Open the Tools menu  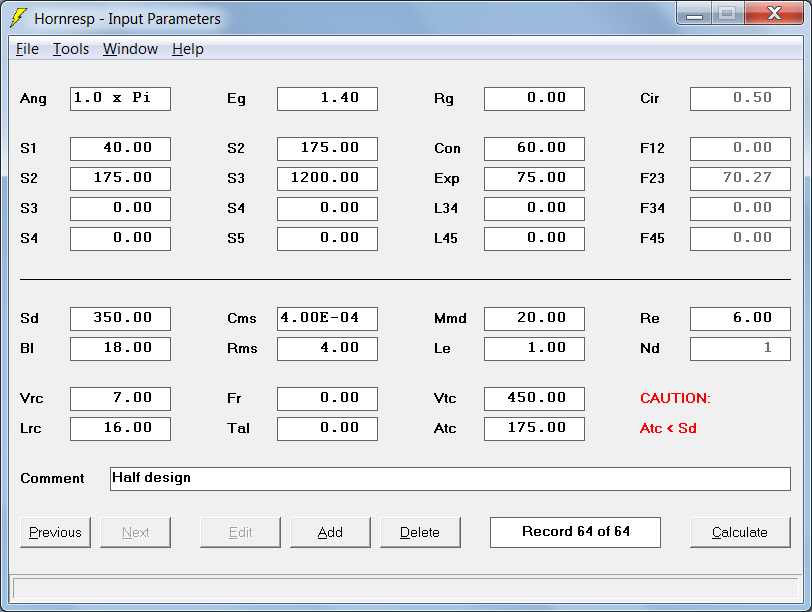coord(71,49)
